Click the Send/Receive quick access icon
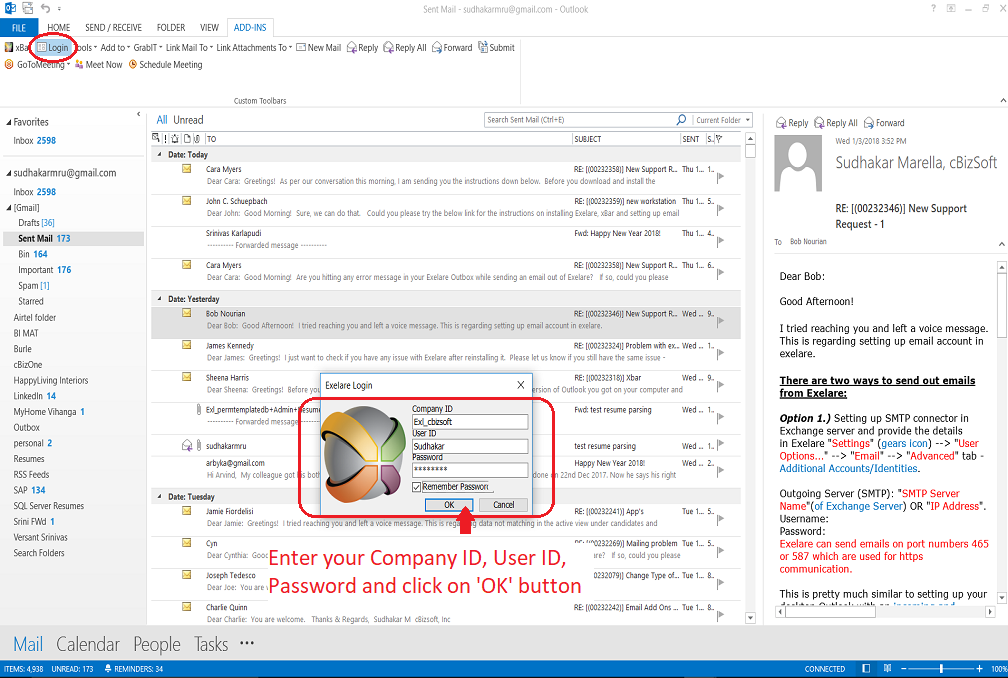Image resolution: width=1008 pixels, height=678 pixels. 28,8
